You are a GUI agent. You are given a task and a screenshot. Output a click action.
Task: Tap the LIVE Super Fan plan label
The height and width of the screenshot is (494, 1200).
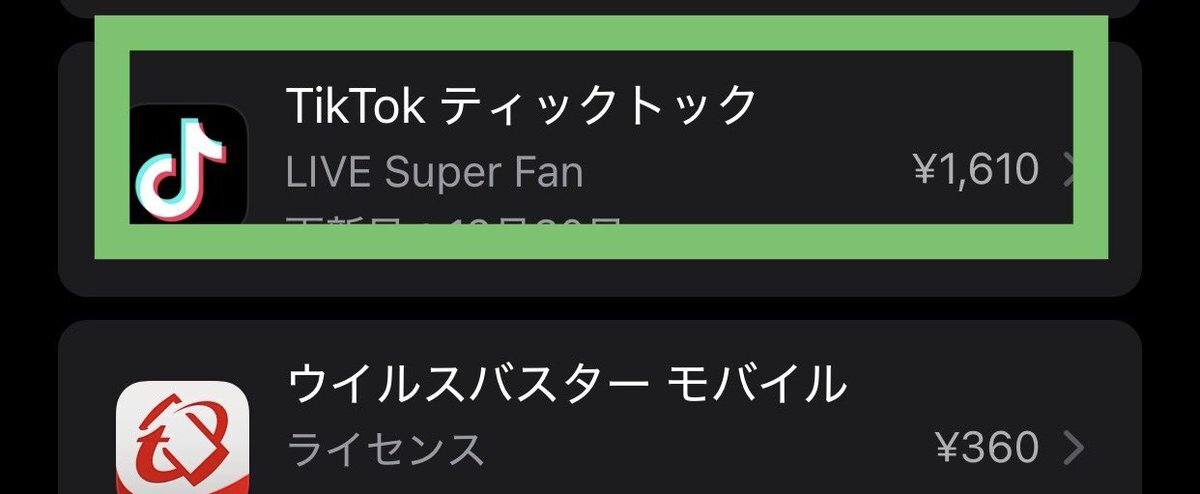pyautogui.click(x=434, y=173)
